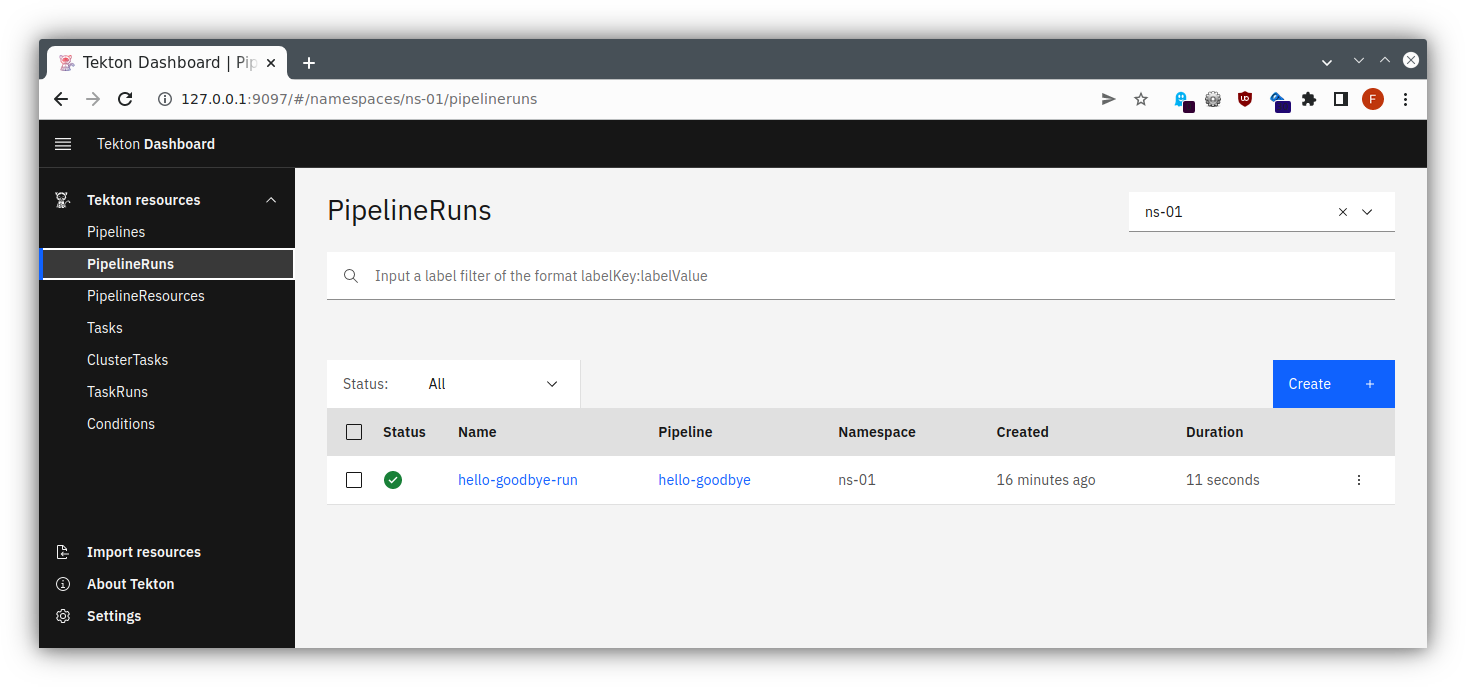Click the Create button
This screenshot has width=1466, height=687.
click(x=1332, y=384)
